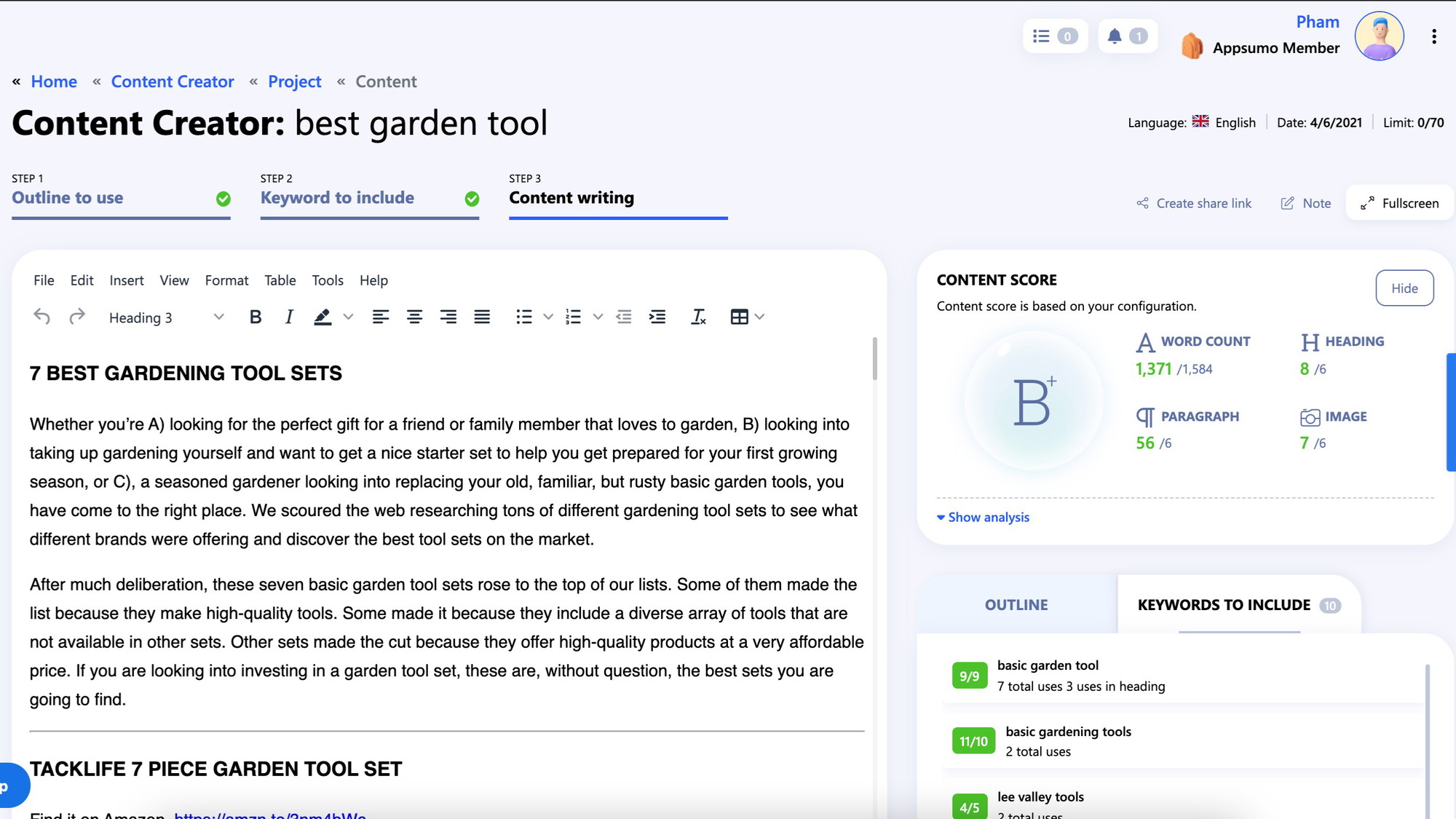Open Insert menu

click(127, 280)
